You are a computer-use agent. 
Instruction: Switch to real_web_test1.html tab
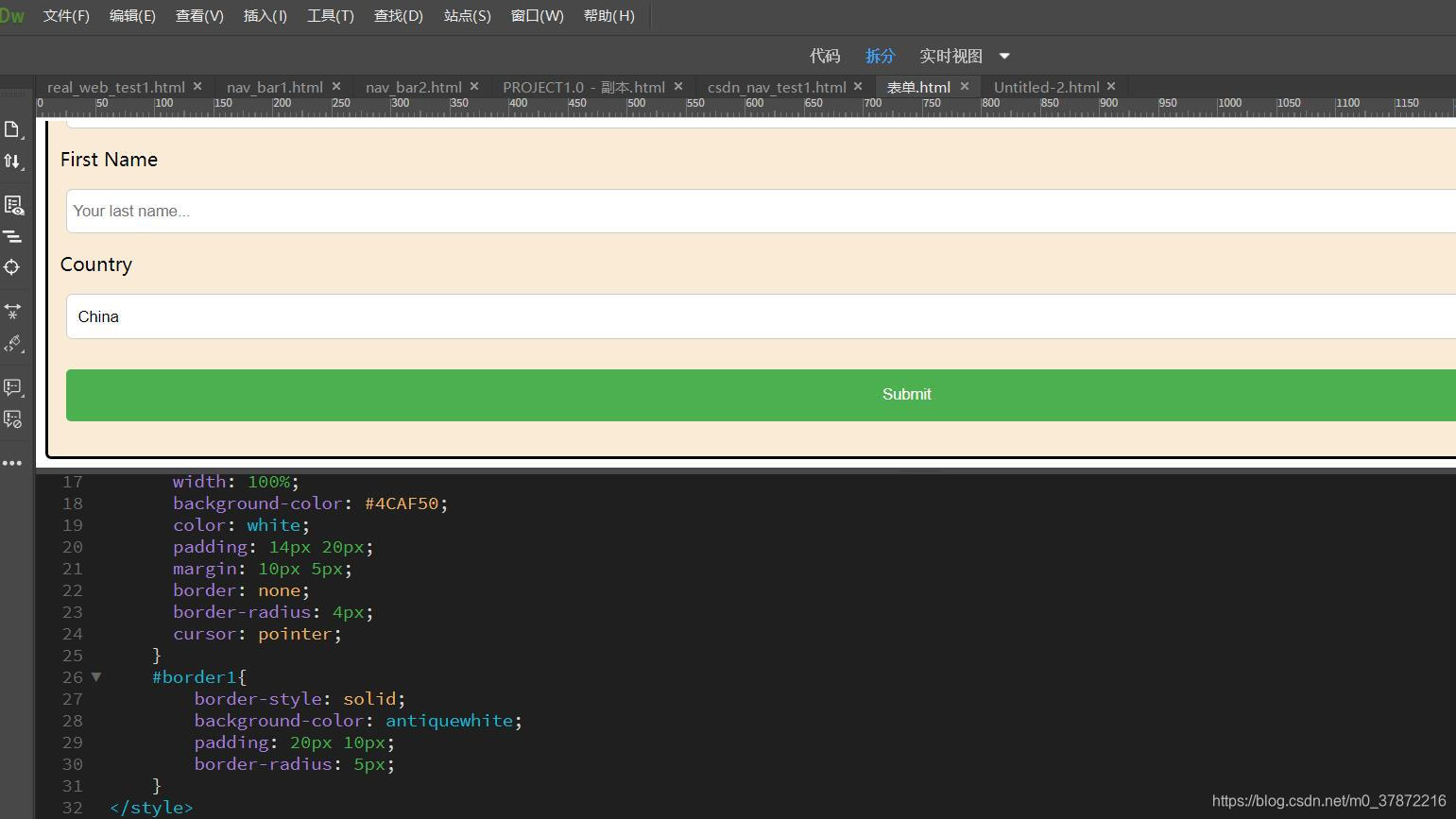115,87
